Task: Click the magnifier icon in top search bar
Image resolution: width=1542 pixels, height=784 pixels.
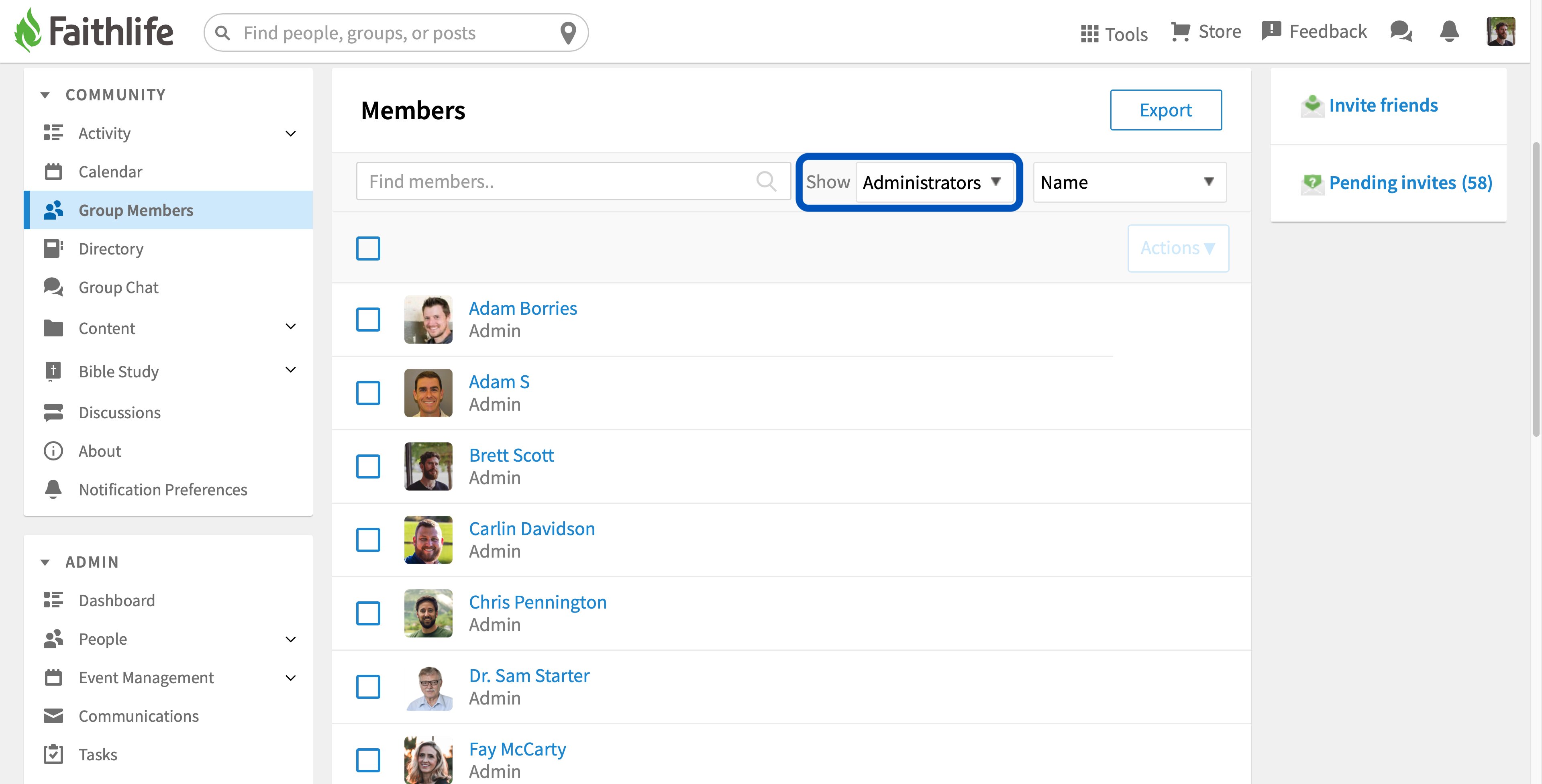Action: [223, 33]
